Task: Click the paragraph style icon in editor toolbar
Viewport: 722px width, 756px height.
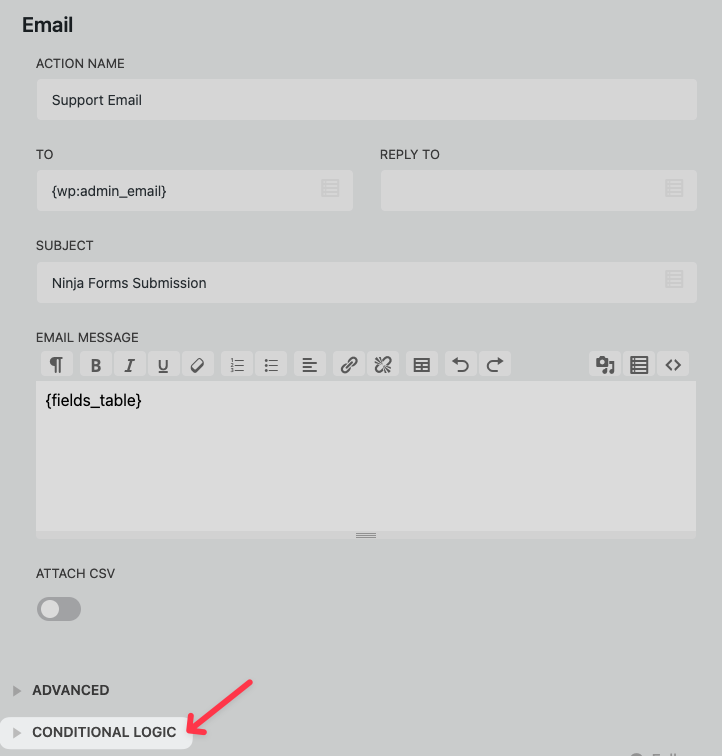Action: (x=57, y=365)
